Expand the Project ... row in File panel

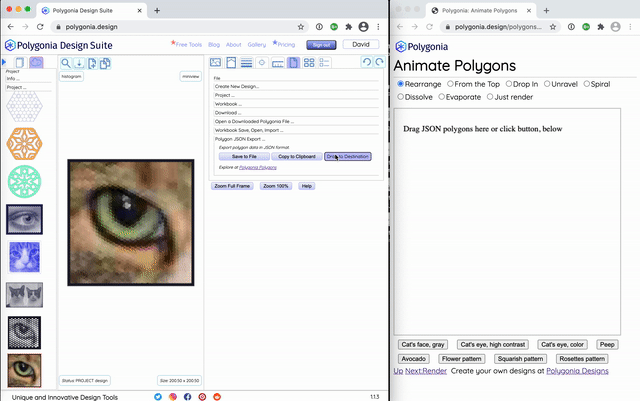pos(296,95)
